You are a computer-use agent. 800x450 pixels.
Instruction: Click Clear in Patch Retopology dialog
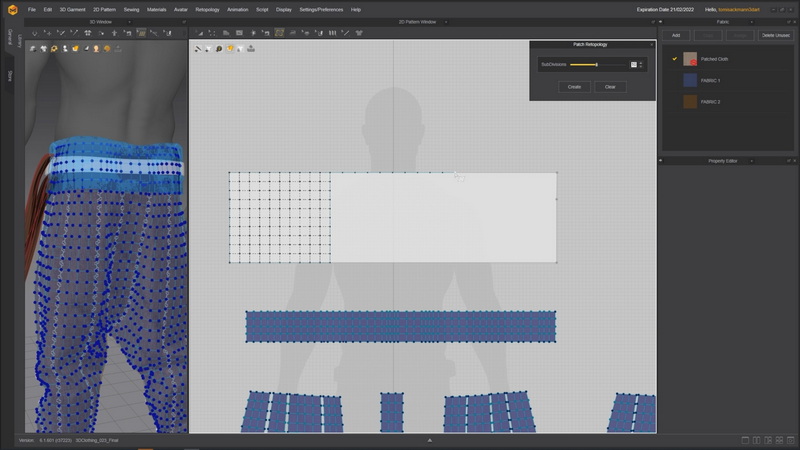click(x=610, y=87)
